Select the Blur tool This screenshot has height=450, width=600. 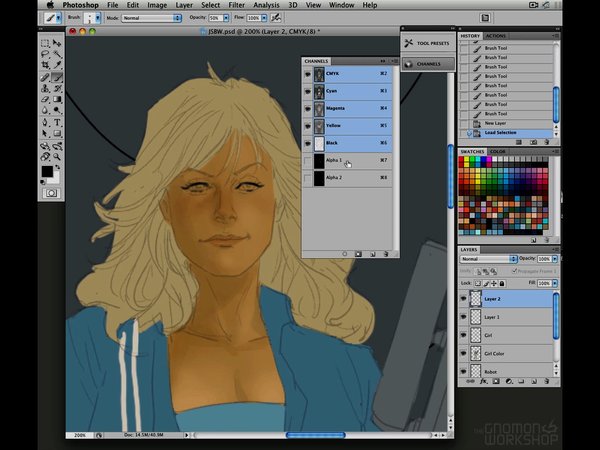pyautogui.click(x=45, y=111)
